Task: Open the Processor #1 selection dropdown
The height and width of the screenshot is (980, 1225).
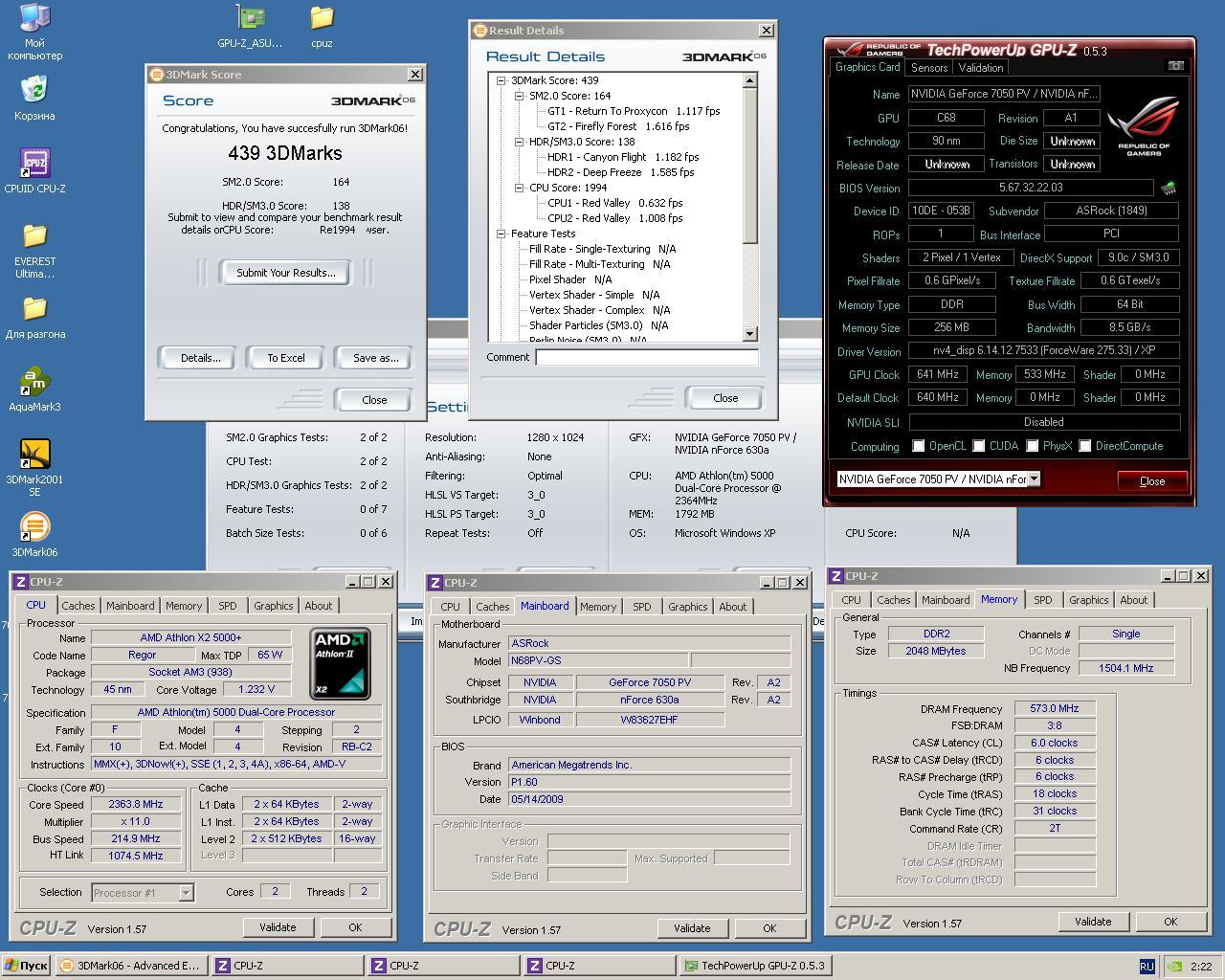Action: [x=186, y=892]
